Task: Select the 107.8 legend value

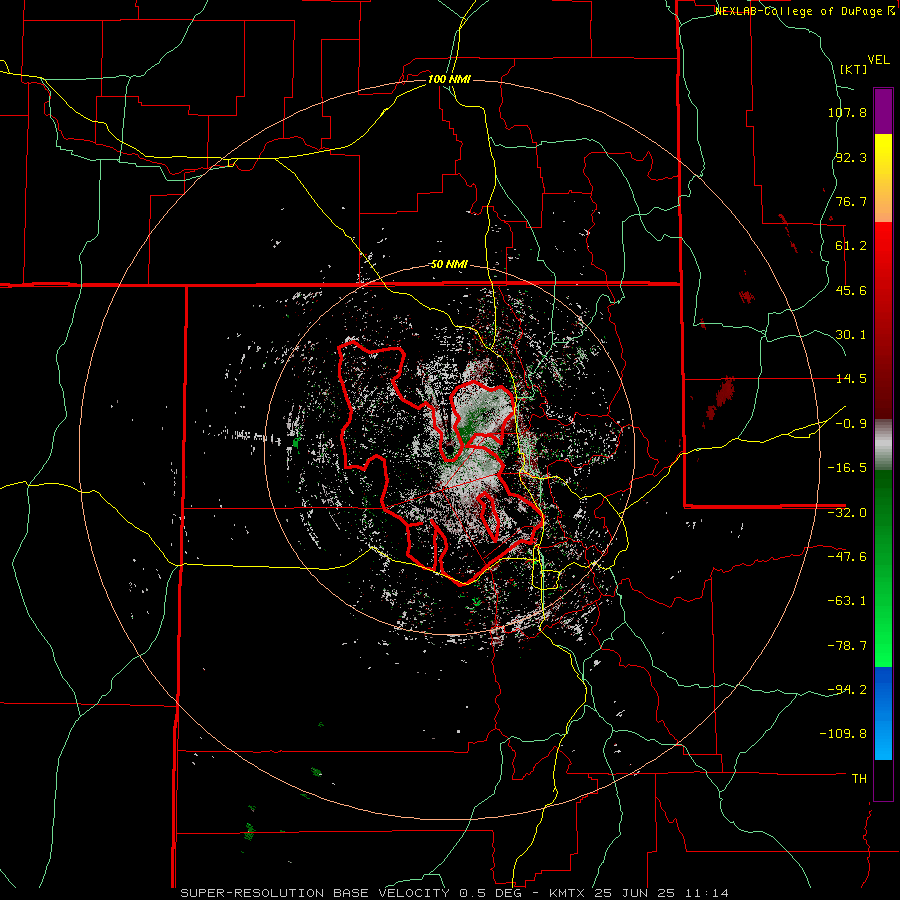Action: click(x=847, y=112)
